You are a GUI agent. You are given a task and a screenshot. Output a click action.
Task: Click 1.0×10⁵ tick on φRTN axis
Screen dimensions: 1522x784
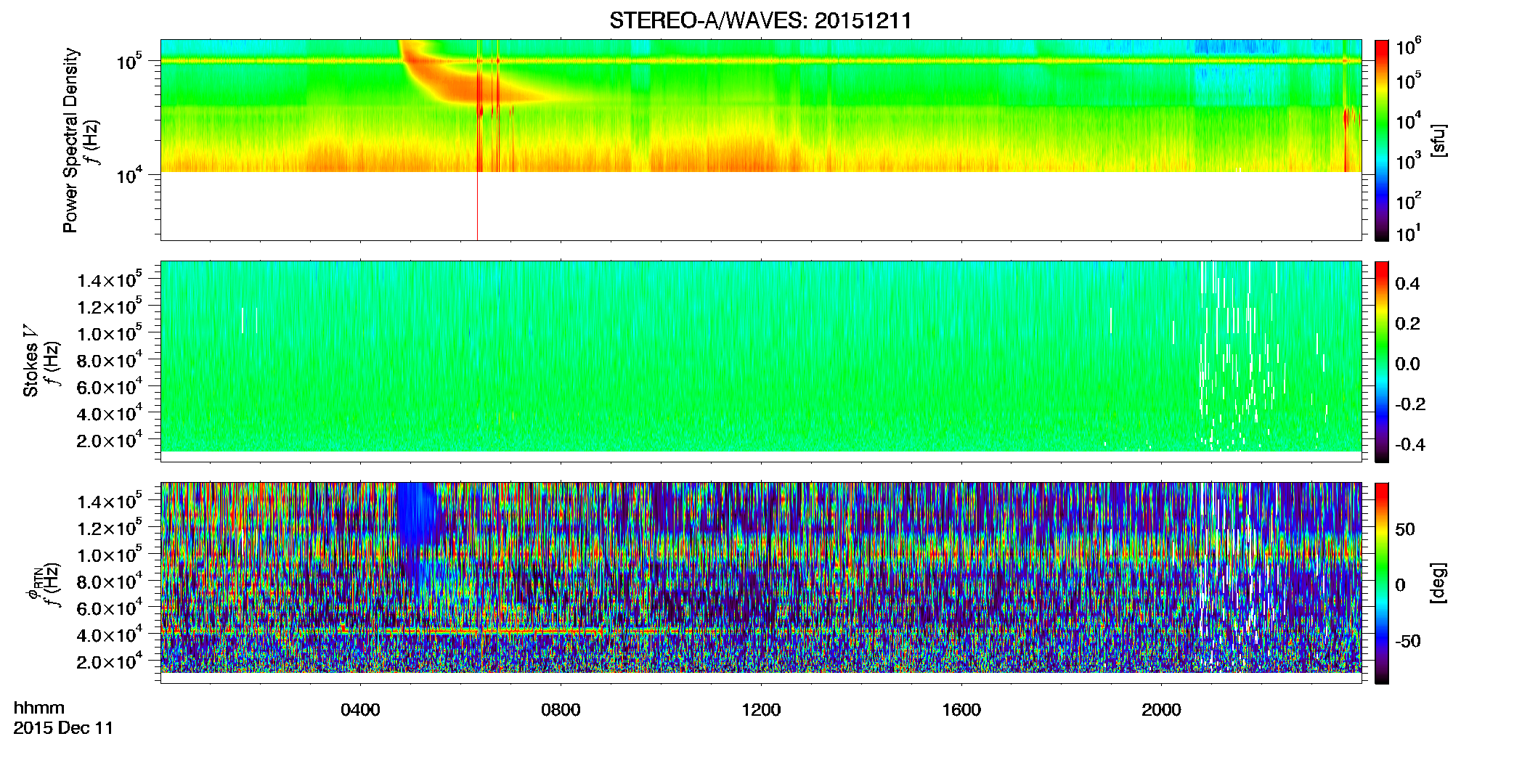click(110, 554)
